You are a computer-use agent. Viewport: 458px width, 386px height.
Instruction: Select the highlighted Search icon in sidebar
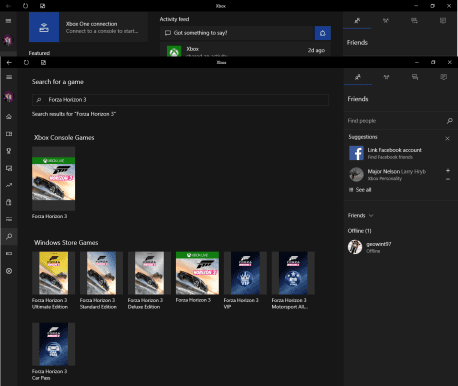[9, 236]
